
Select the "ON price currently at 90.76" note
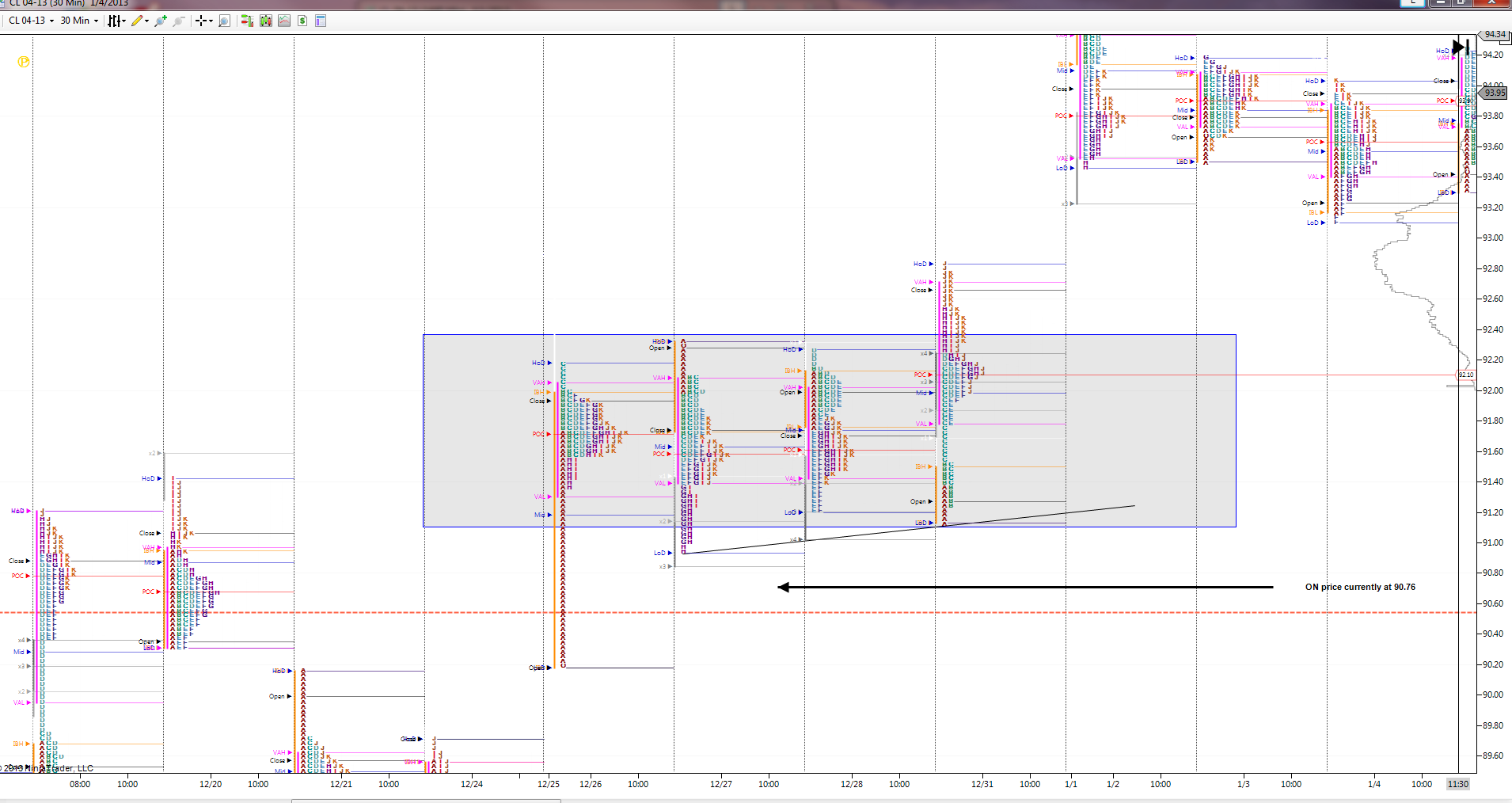coord(1360,587)
